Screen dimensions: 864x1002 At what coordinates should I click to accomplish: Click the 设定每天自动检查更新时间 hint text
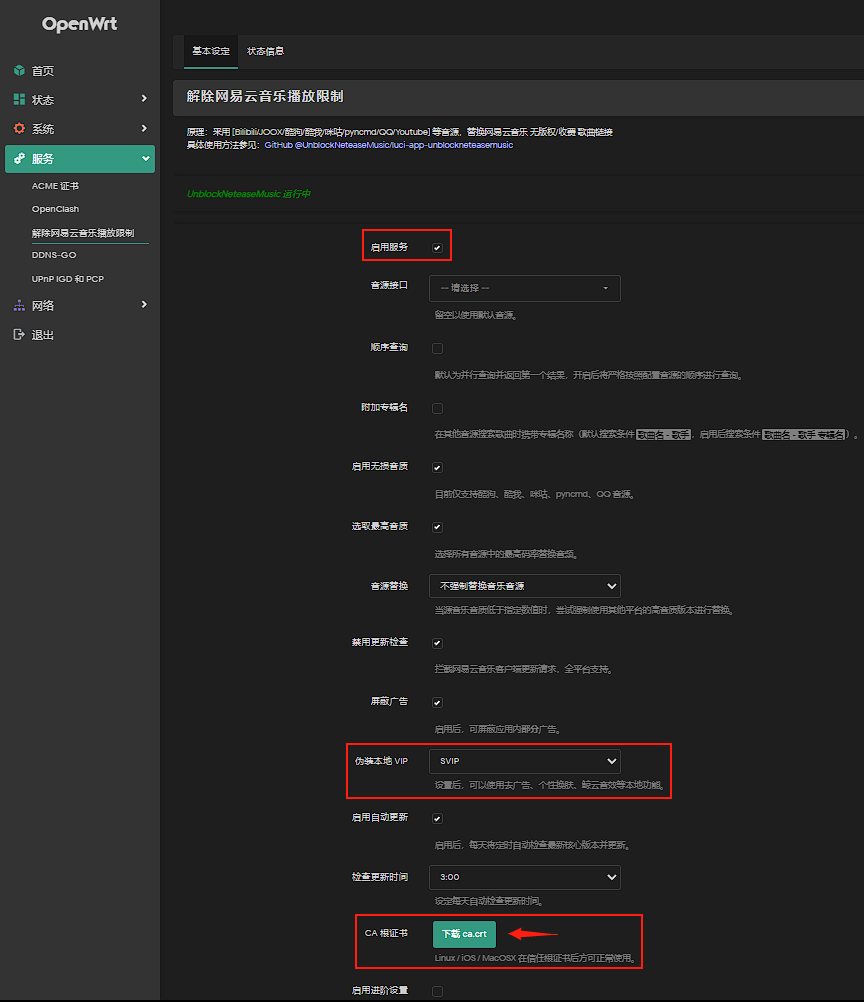click(x=489, y=901)
